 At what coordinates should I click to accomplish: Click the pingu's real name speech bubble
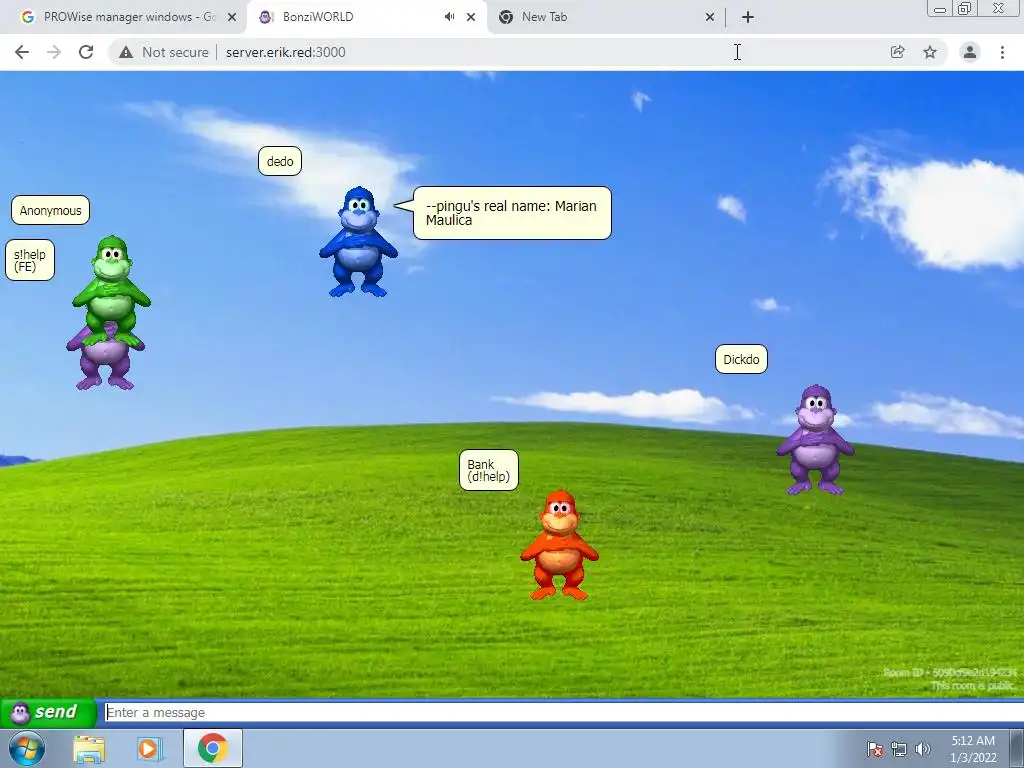[x=512, y=213]
